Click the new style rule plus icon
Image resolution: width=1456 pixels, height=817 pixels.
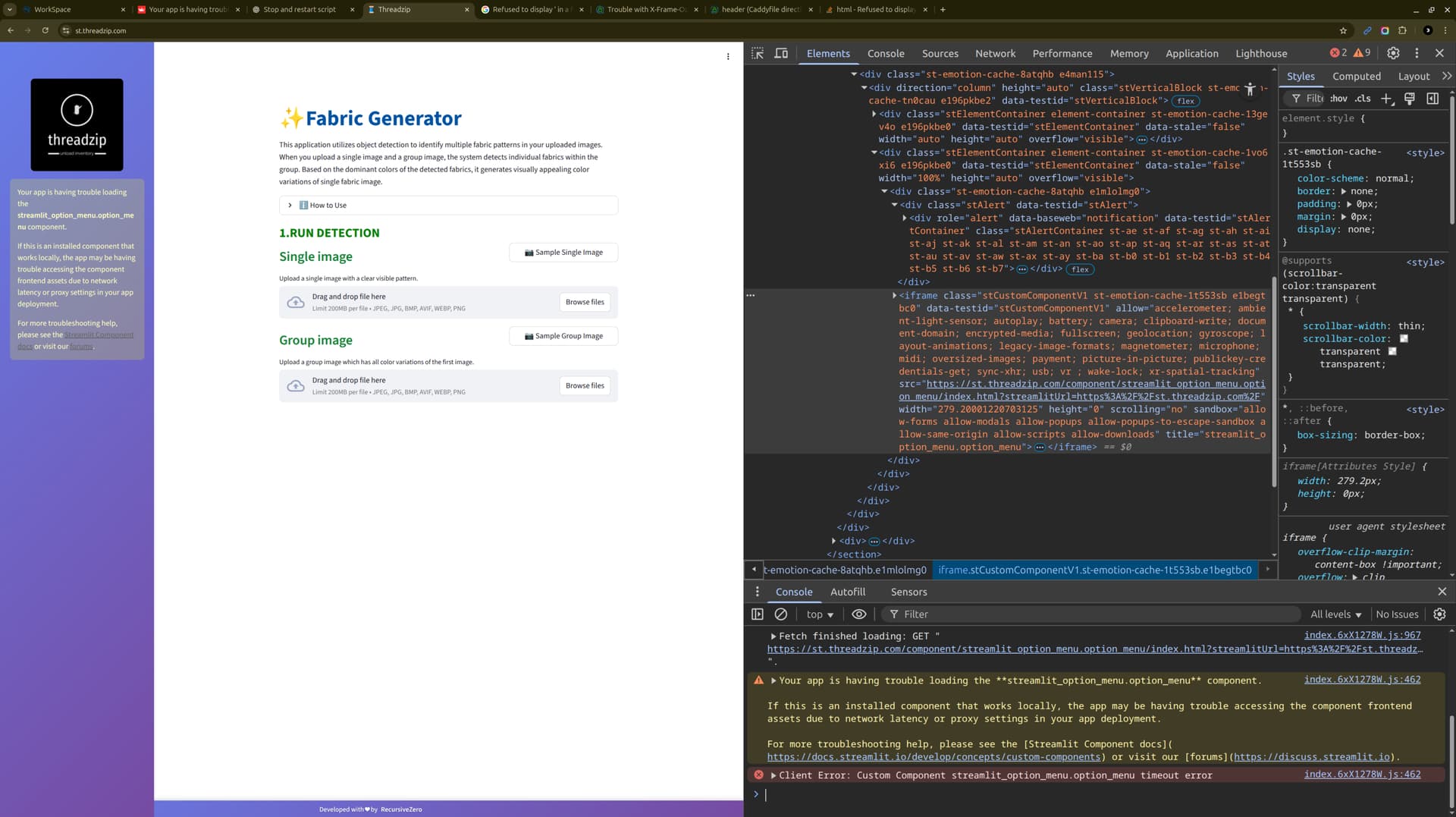click(1386, 99)
